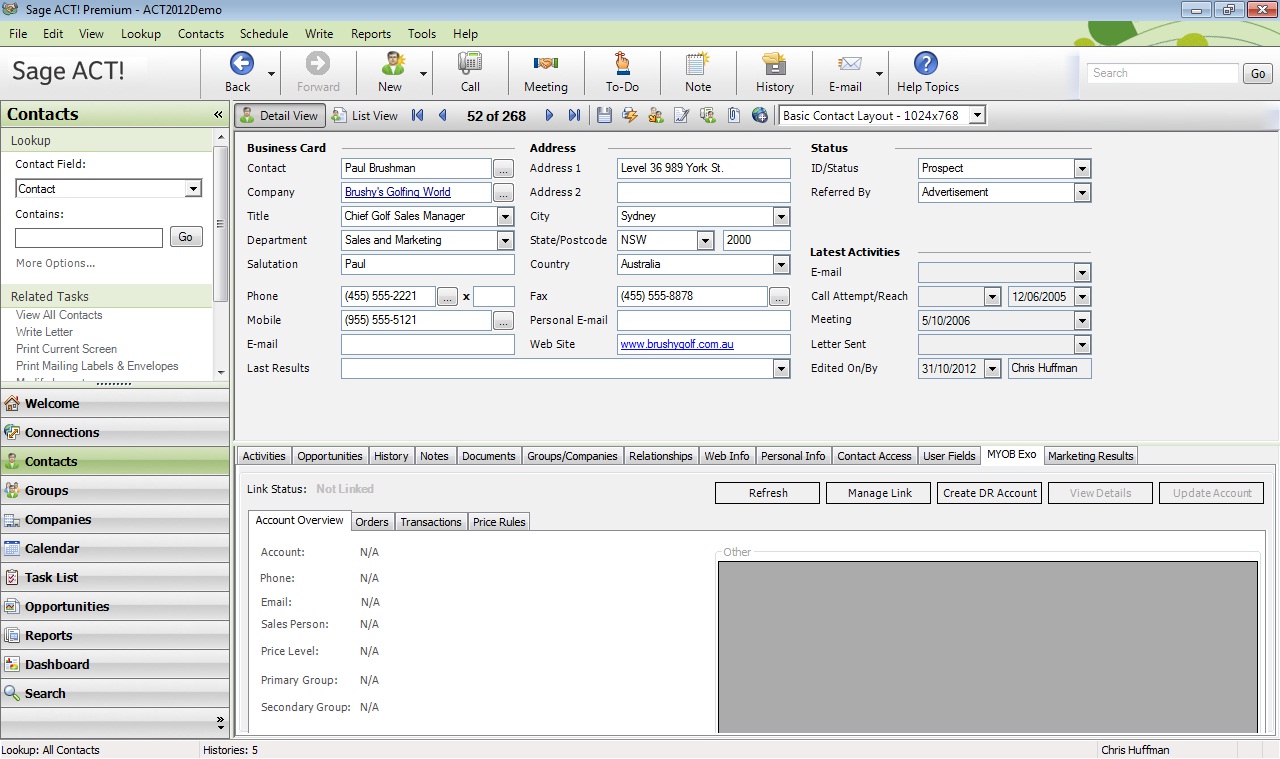Jump to the first contact record
1280x759 pixels.
coord(418,116)
